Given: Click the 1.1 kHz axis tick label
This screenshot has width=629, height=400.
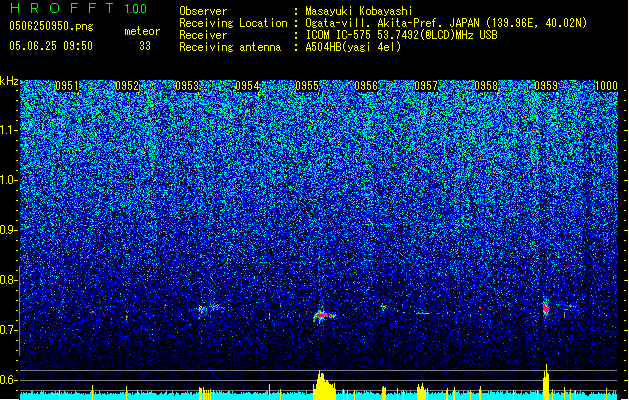Looking at the screenshot, I should pyautogui.click(x=9, y=130).
